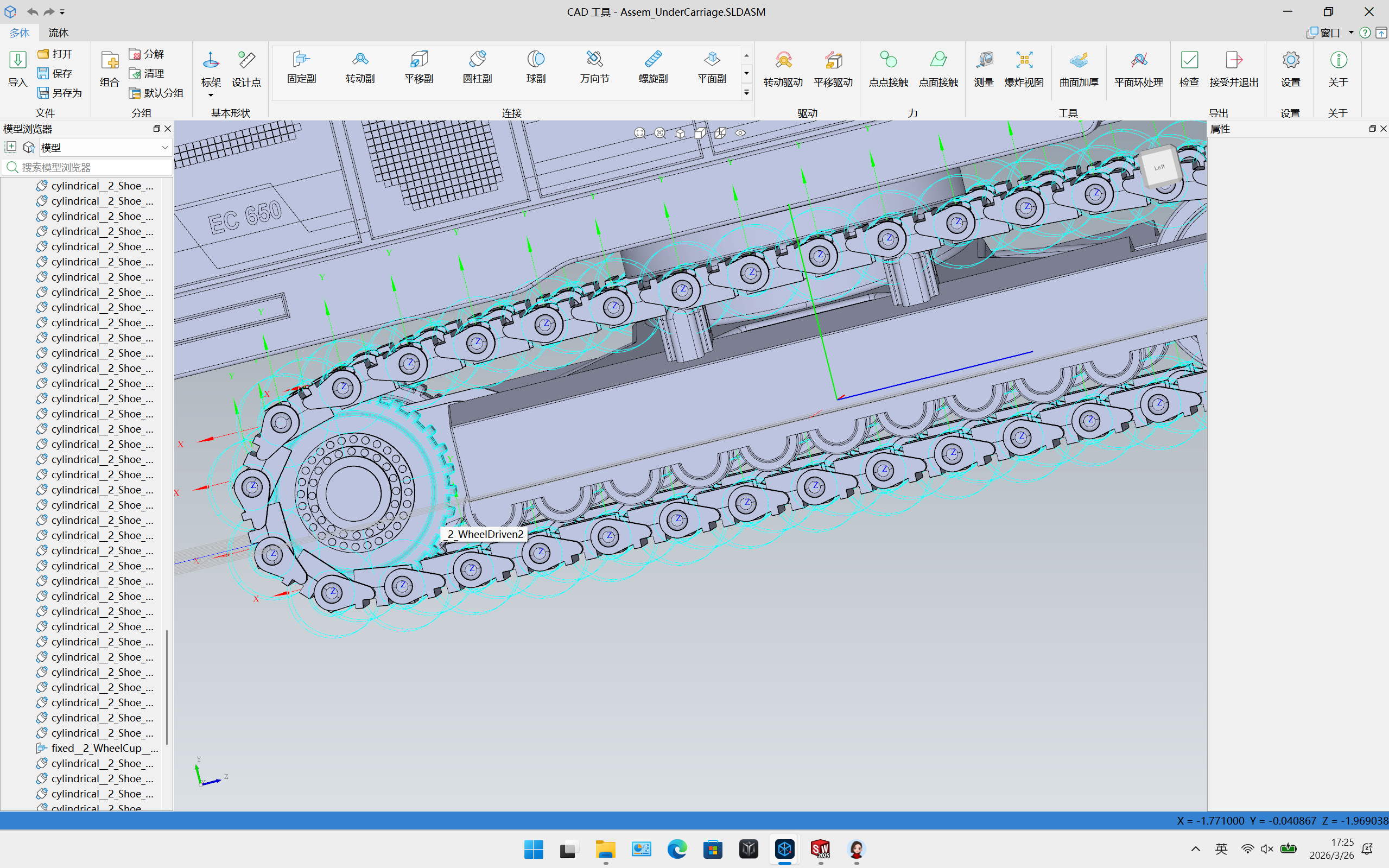Viewport: 1389px width, 868px height.
Task: Switch to the 多体 tab
Action: [20, 33]
